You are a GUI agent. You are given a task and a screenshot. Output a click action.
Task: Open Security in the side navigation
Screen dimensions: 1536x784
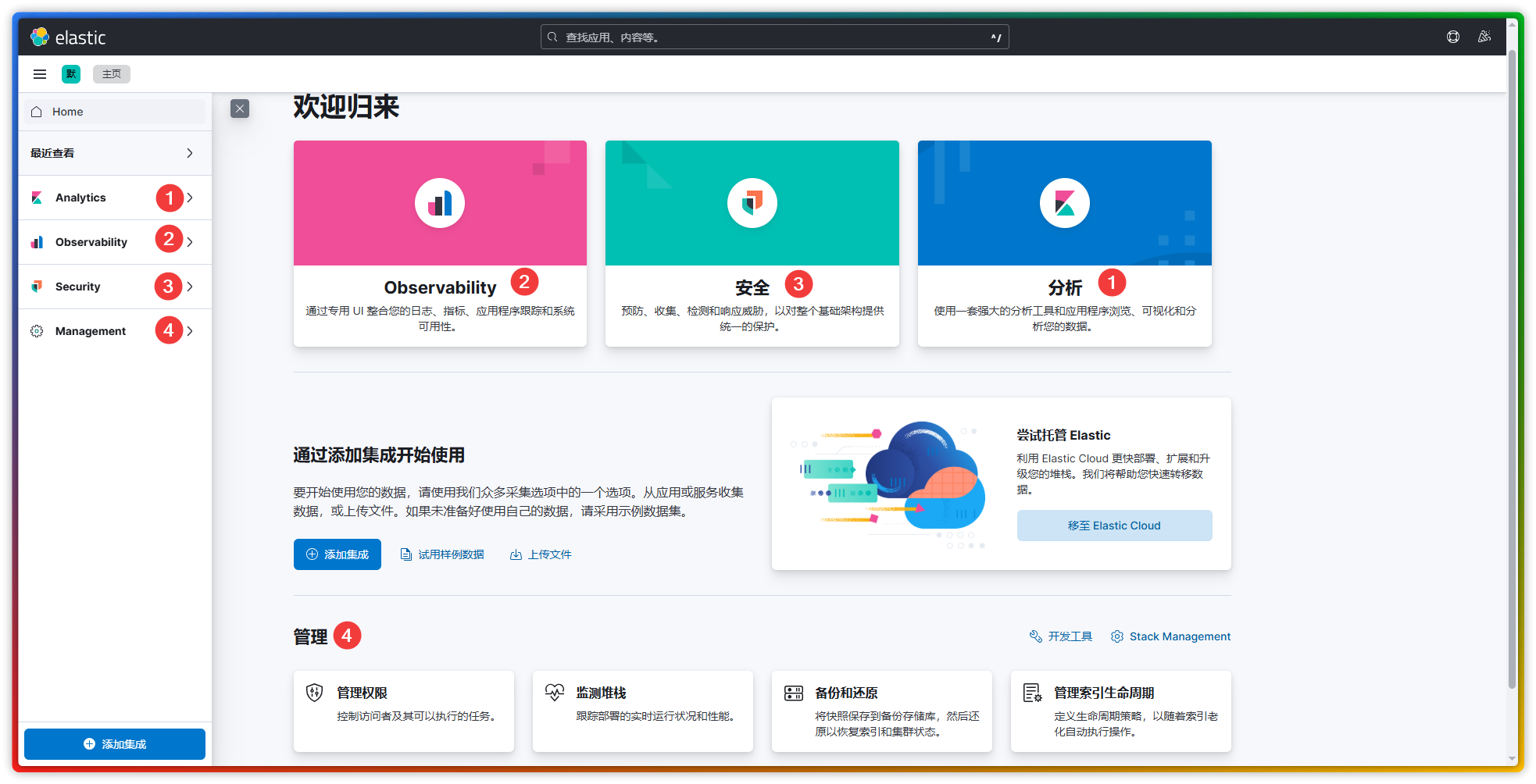pyautogui.click(x=78, y=287)
